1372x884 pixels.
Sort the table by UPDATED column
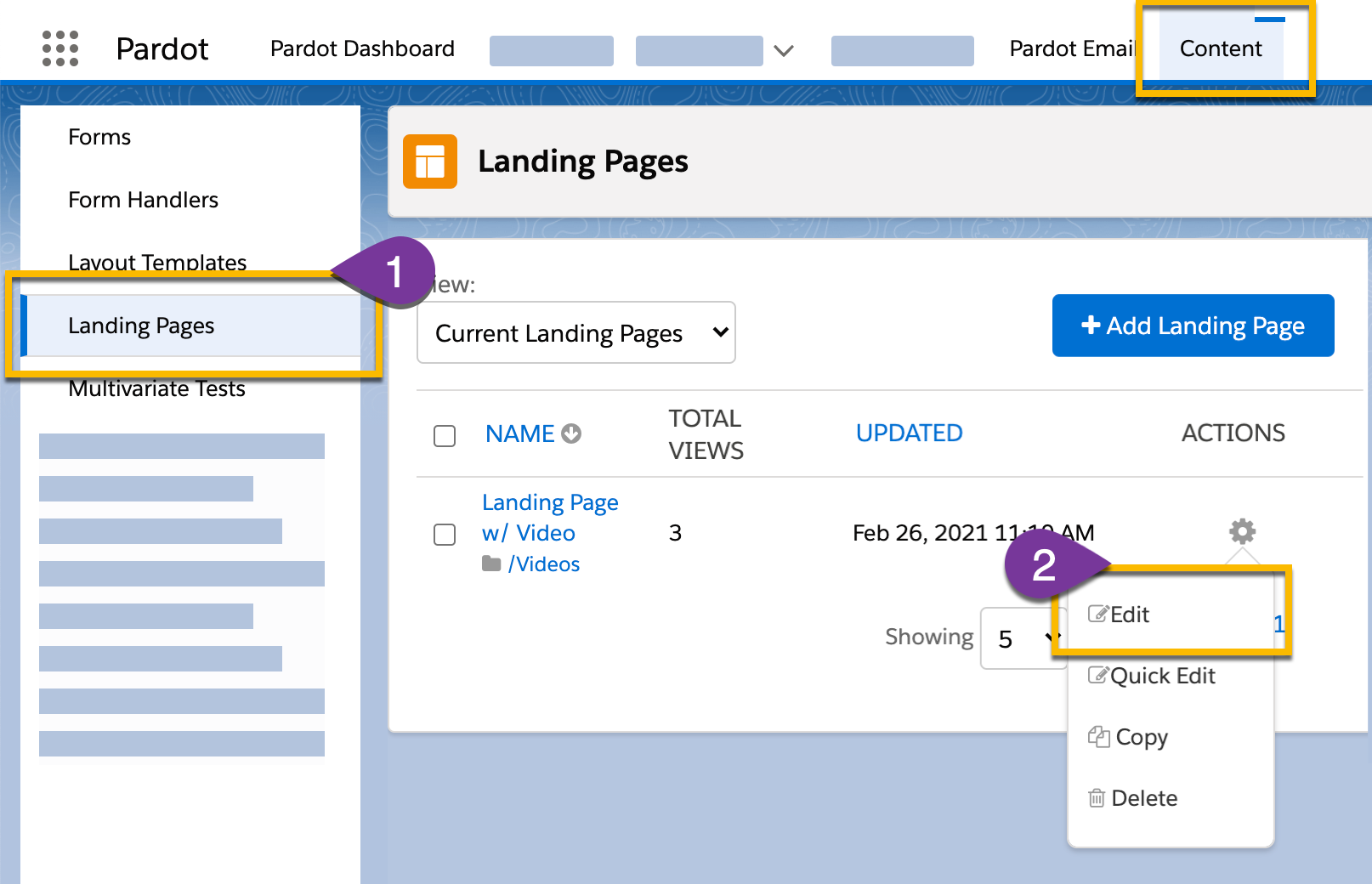[909, 433]
